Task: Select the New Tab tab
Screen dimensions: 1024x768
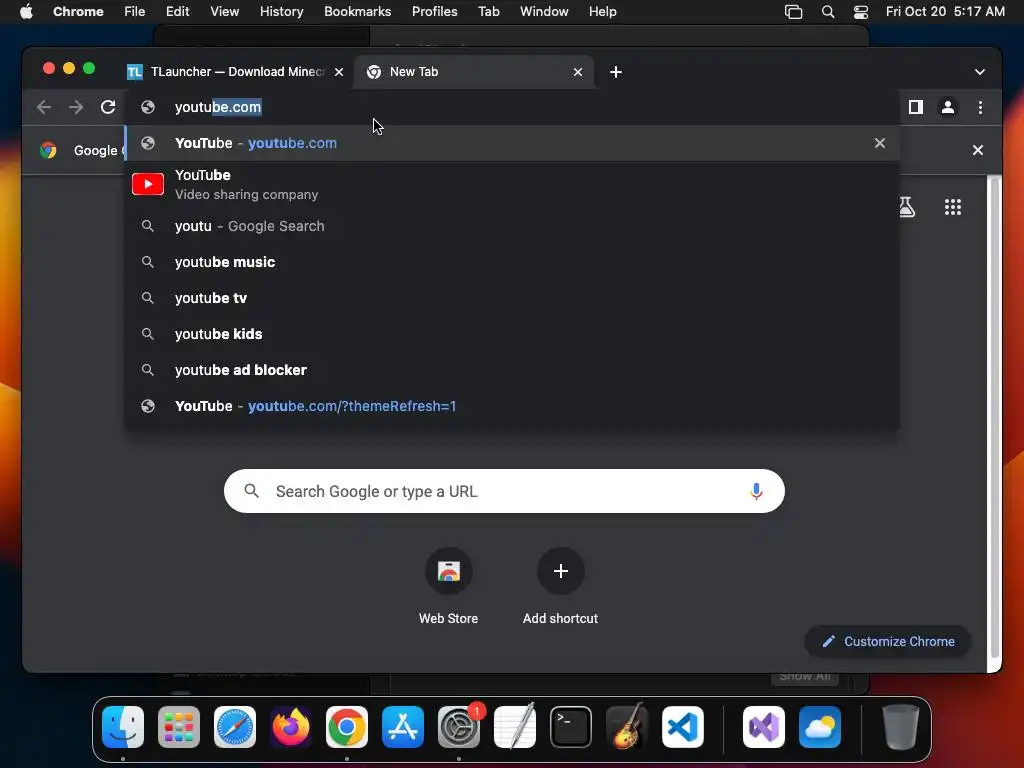Action: (x=474, y=72)
